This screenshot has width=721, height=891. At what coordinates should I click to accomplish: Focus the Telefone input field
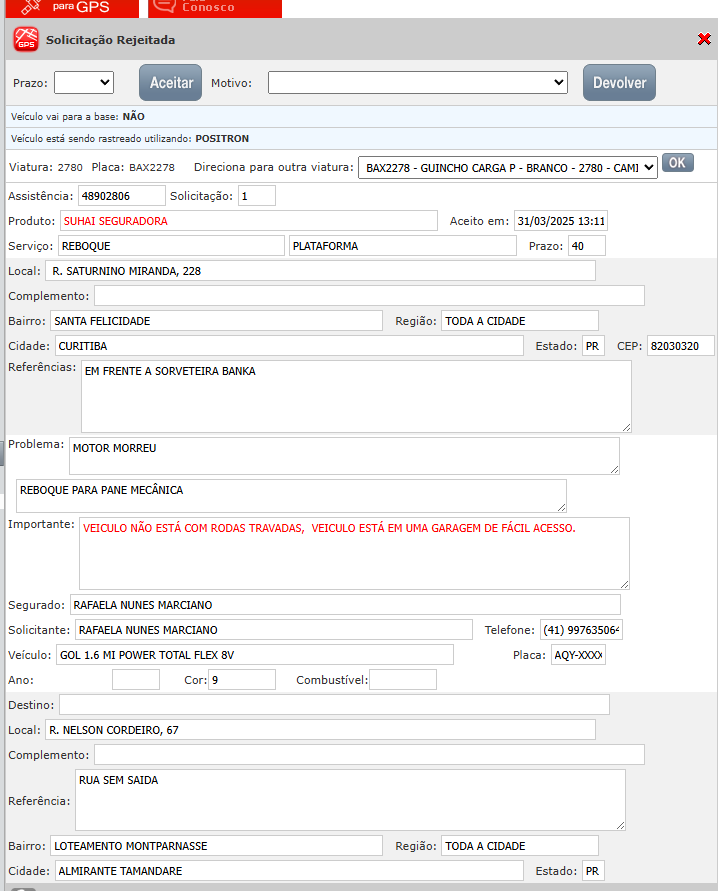click(x=581, y=630)
